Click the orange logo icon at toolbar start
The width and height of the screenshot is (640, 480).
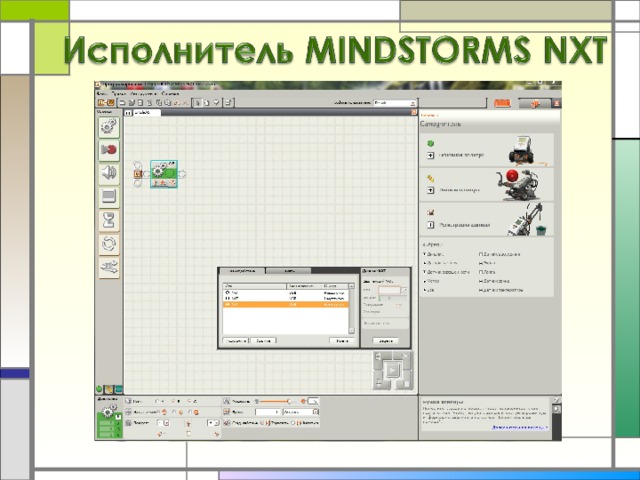pyautogui.click(x=106, y=103)
